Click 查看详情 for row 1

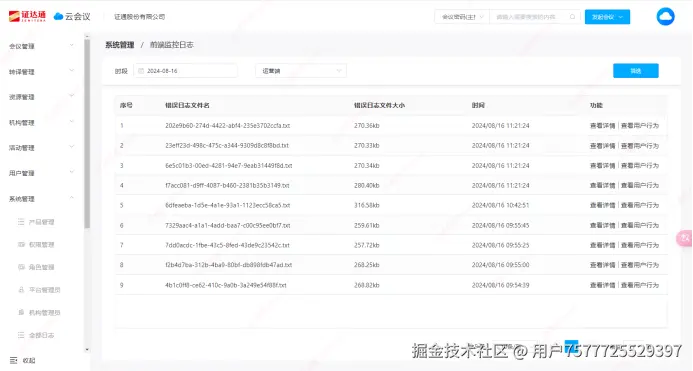click(x=602, y=126)
